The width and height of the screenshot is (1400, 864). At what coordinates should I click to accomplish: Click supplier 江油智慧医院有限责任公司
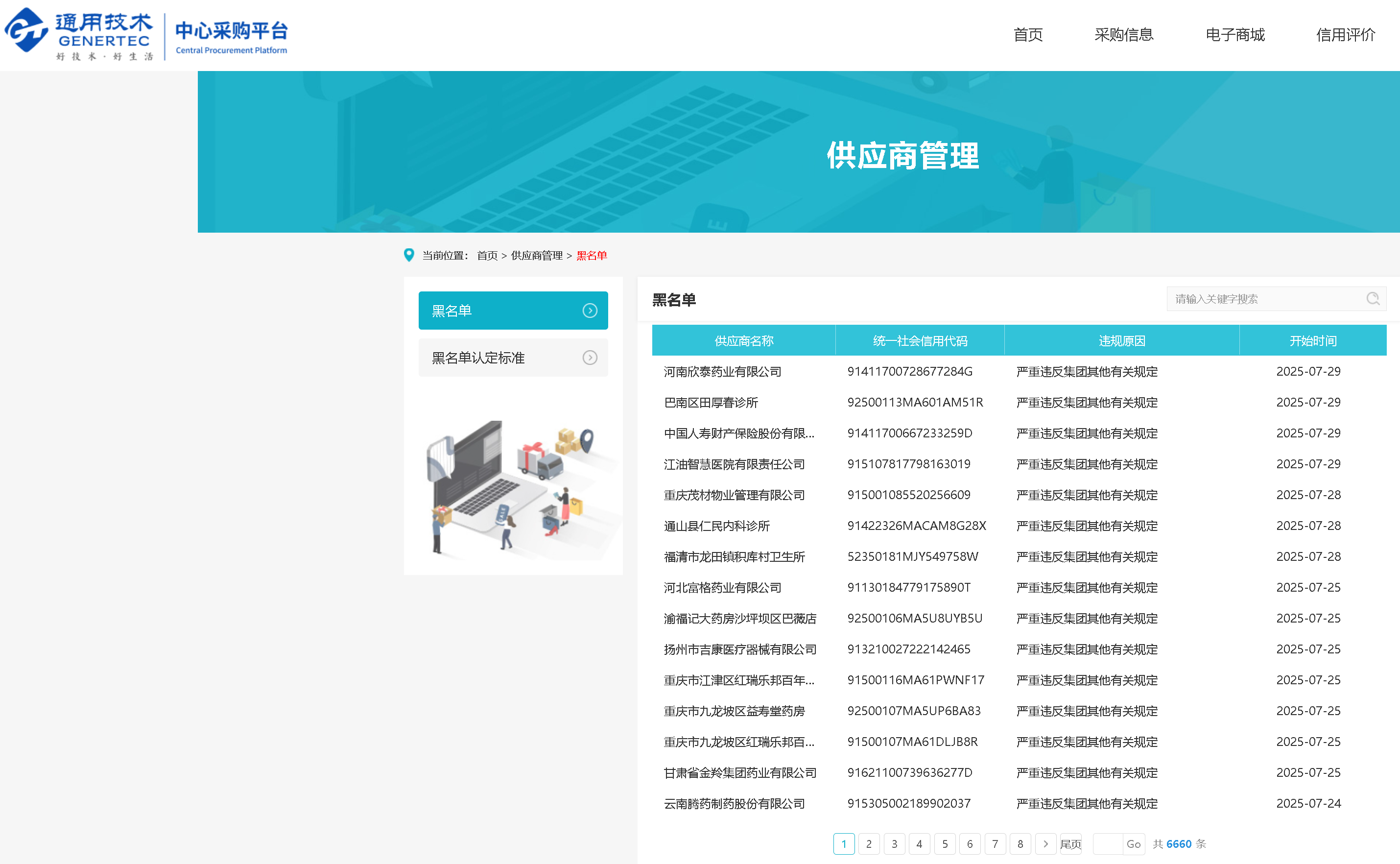point(734,464)
